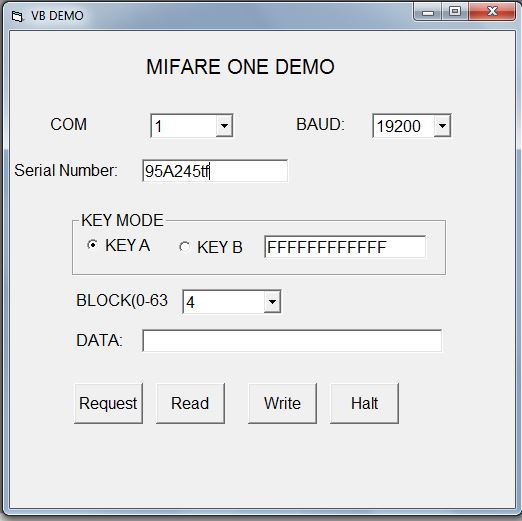Click the Request button
The height and width of the screenshot is (521, 522).
point(108,403)
